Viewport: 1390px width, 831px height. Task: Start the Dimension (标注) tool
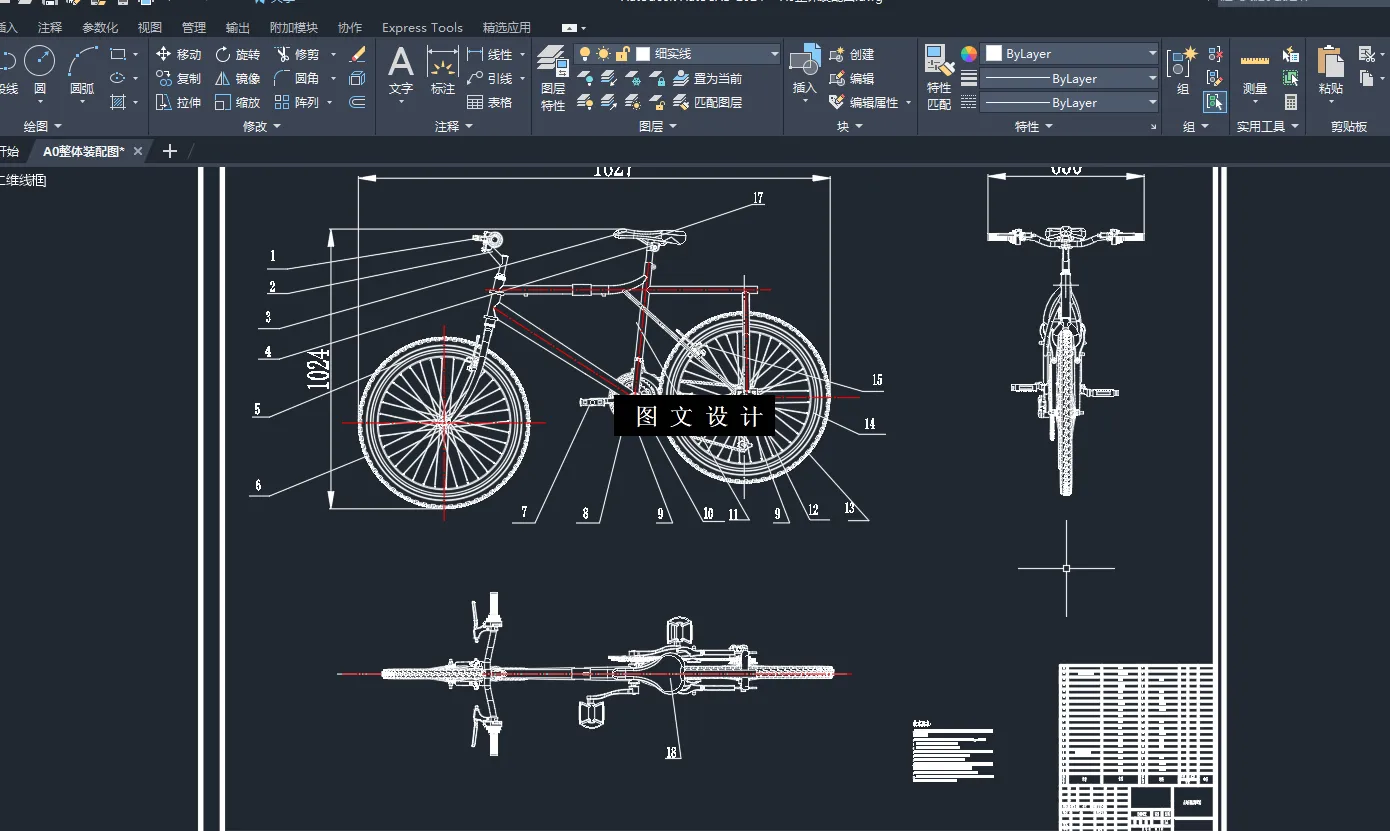pos(443,71)
